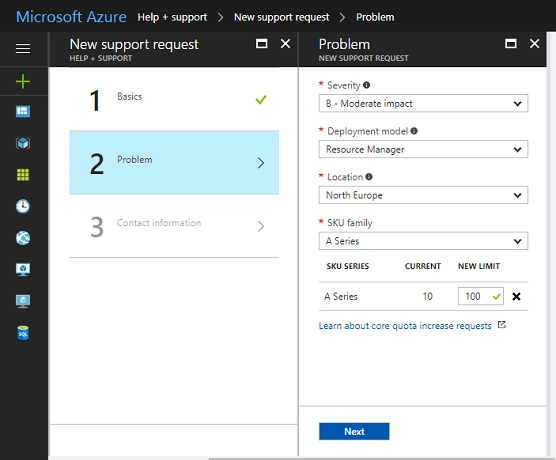556x460 pixels.
Task: Open the Recent clock icon
Action: click(x=23, y=206)
